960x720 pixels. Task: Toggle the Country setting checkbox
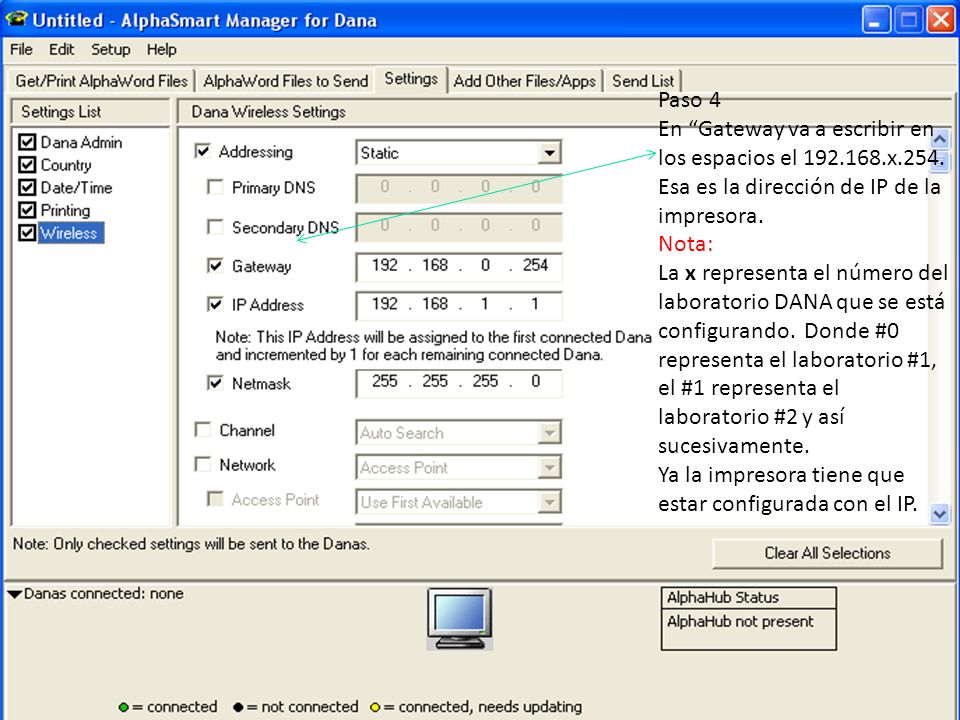pos(27,165)
